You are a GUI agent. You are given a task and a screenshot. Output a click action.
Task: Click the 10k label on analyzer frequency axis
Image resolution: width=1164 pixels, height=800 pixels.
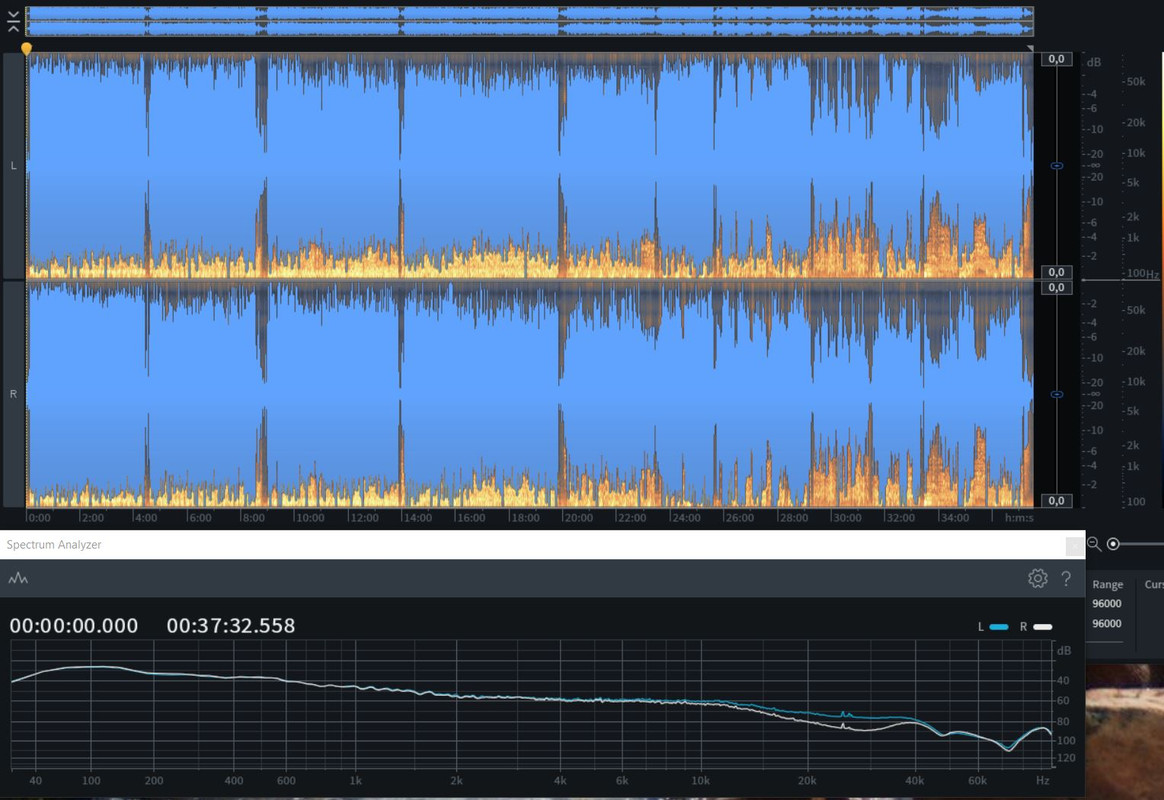point(700,781)
